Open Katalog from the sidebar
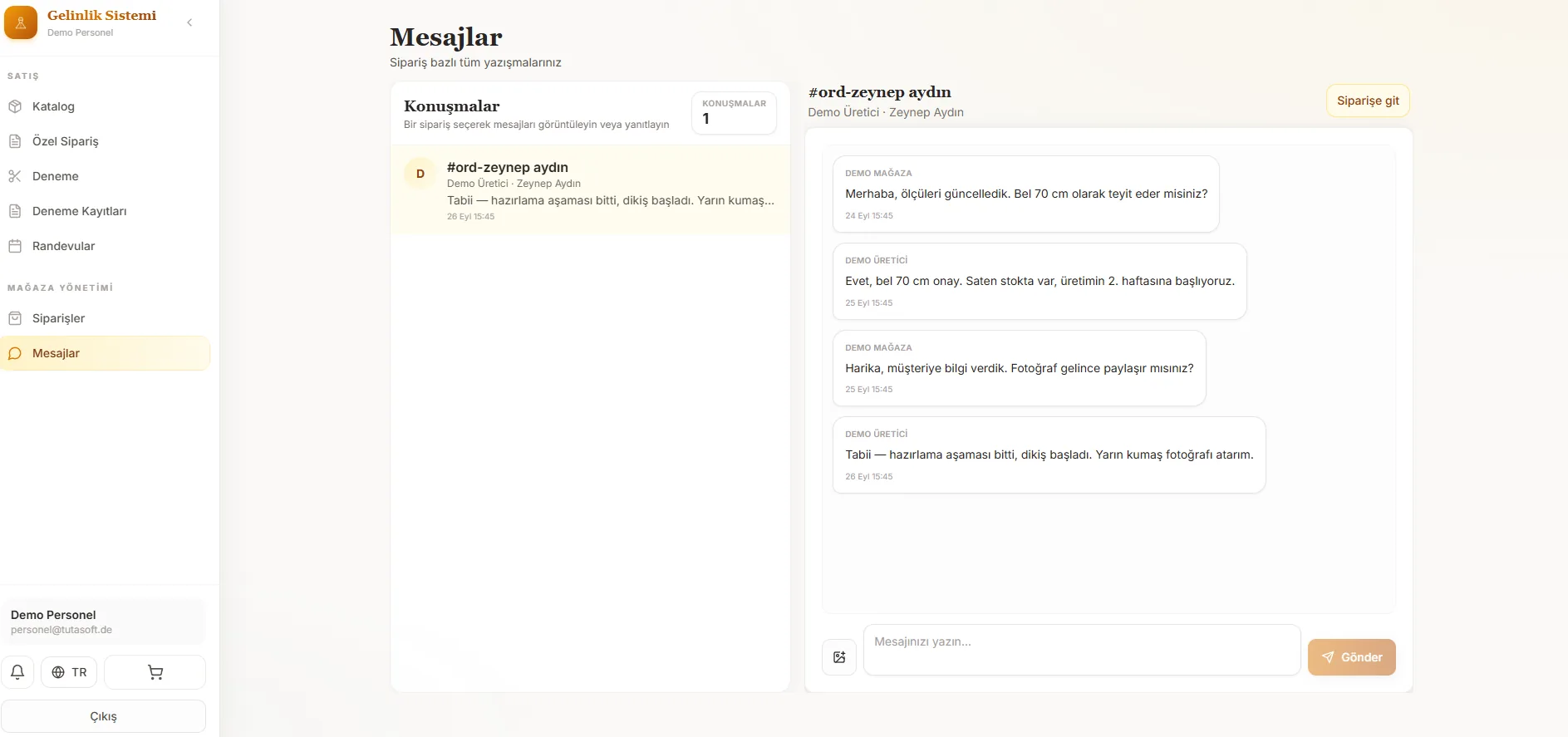 click(x=105, y=106)
